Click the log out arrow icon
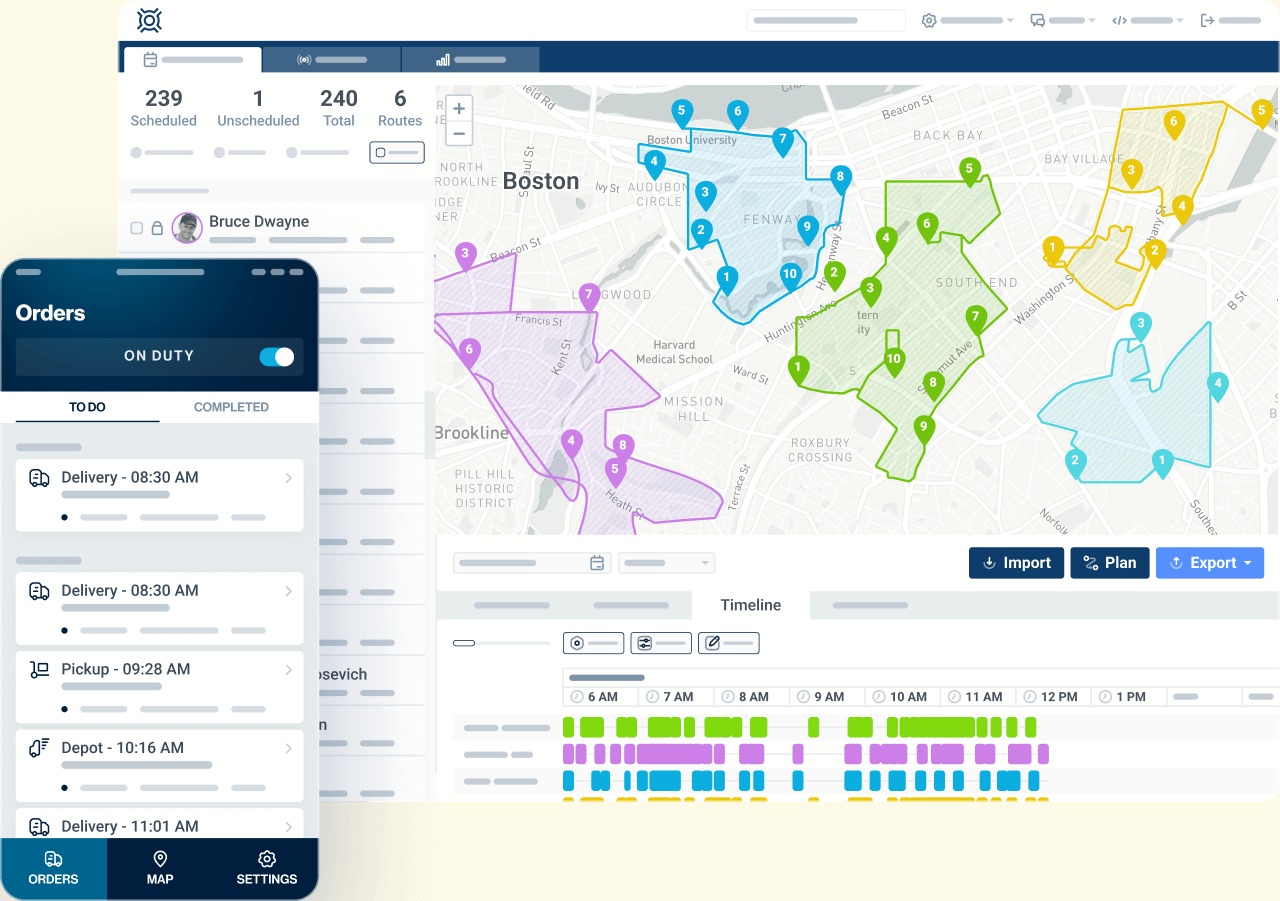 (1208, 20)
